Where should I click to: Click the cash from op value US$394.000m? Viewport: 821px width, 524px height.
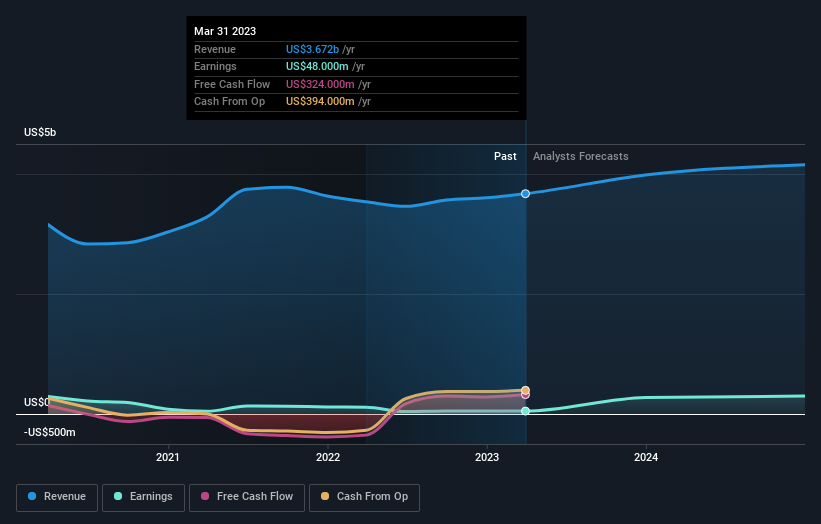coord(320,102)
